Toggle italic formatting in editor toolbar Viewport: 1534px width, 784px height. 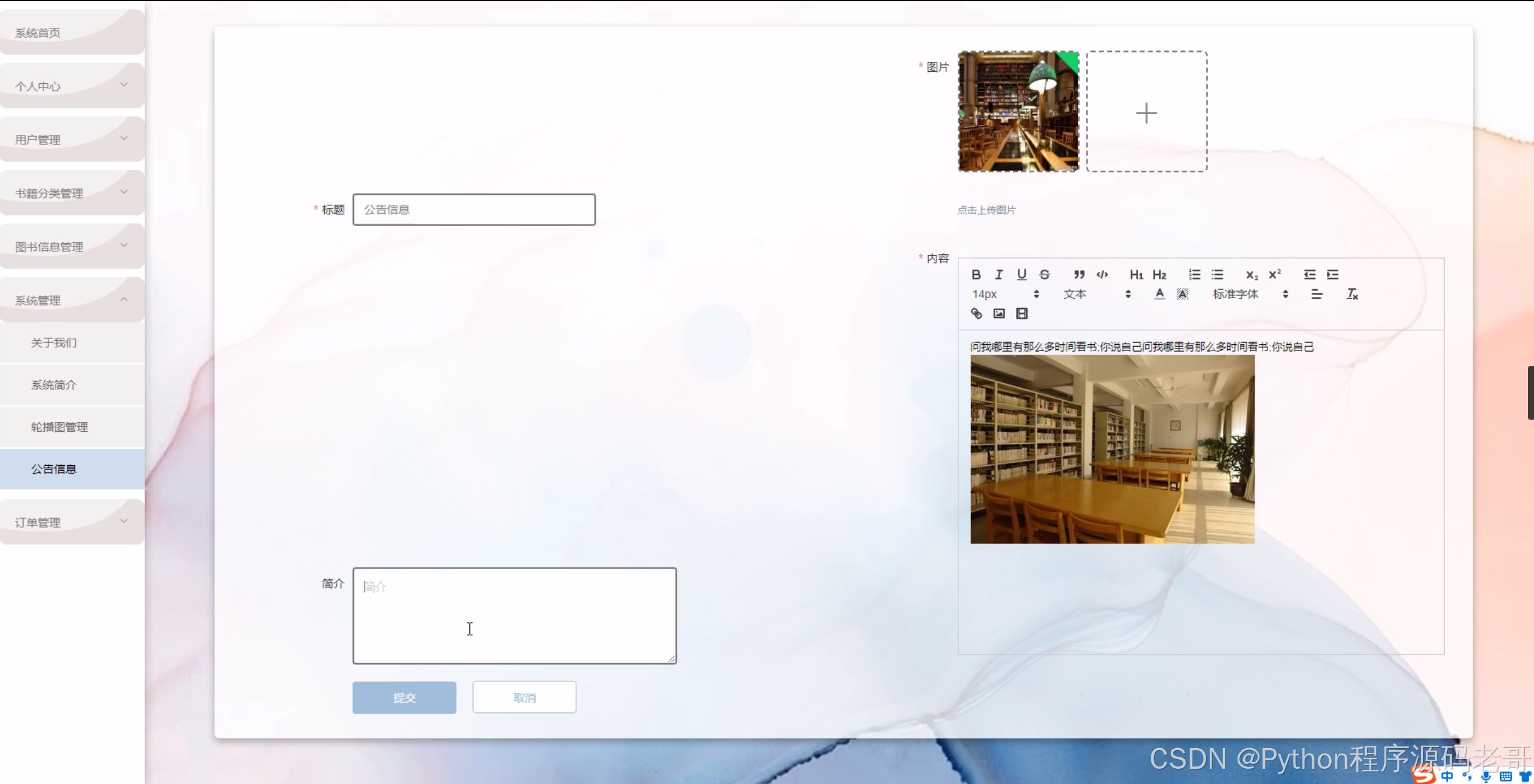[x=998, y=274]
